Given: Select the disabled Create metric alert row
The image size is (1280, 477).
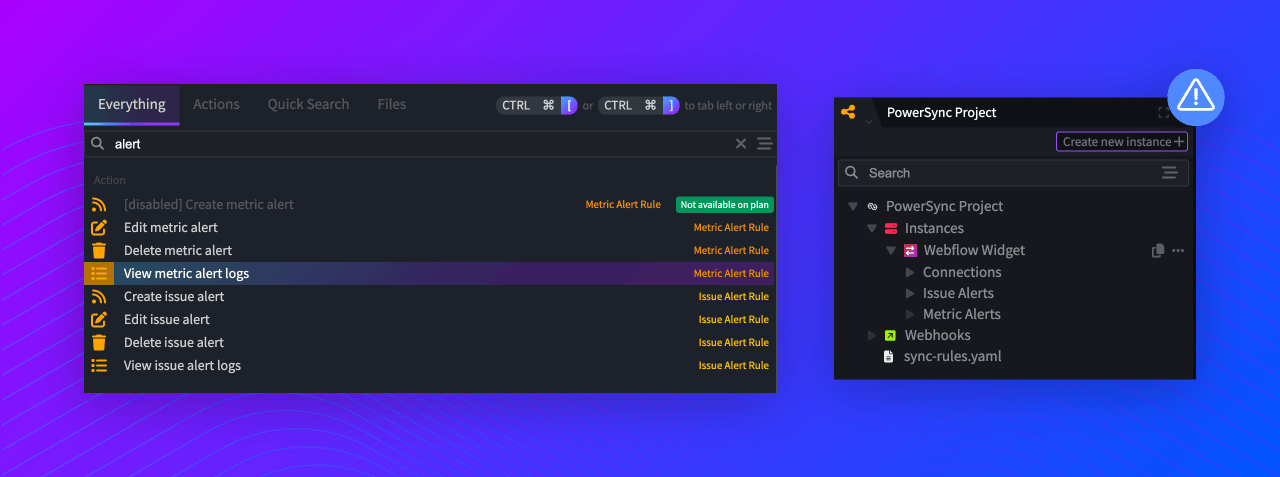Looking at the screenshot, I should 430,204.
